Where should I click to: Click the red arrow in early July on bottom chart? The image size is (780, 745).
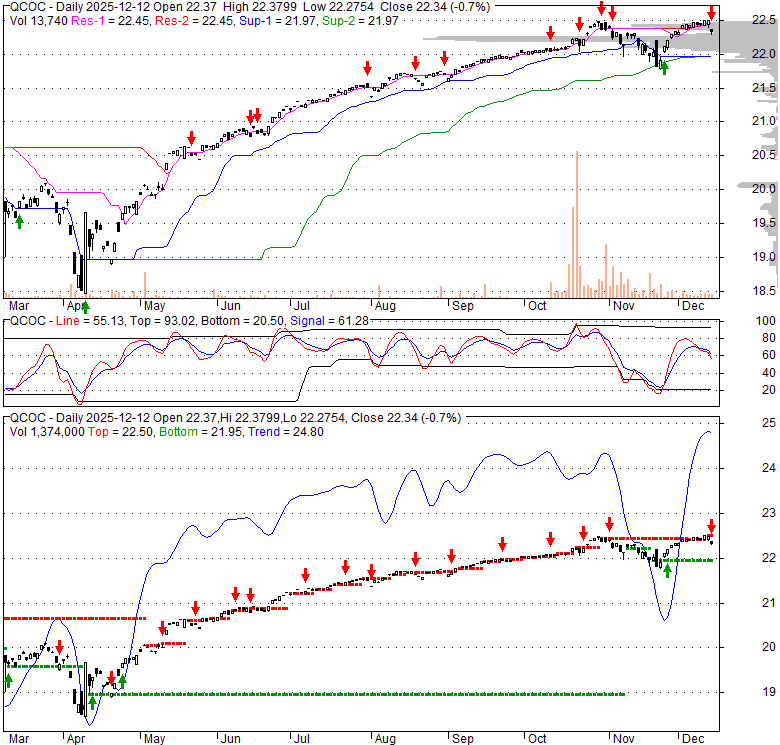click(x=305, y=575)
